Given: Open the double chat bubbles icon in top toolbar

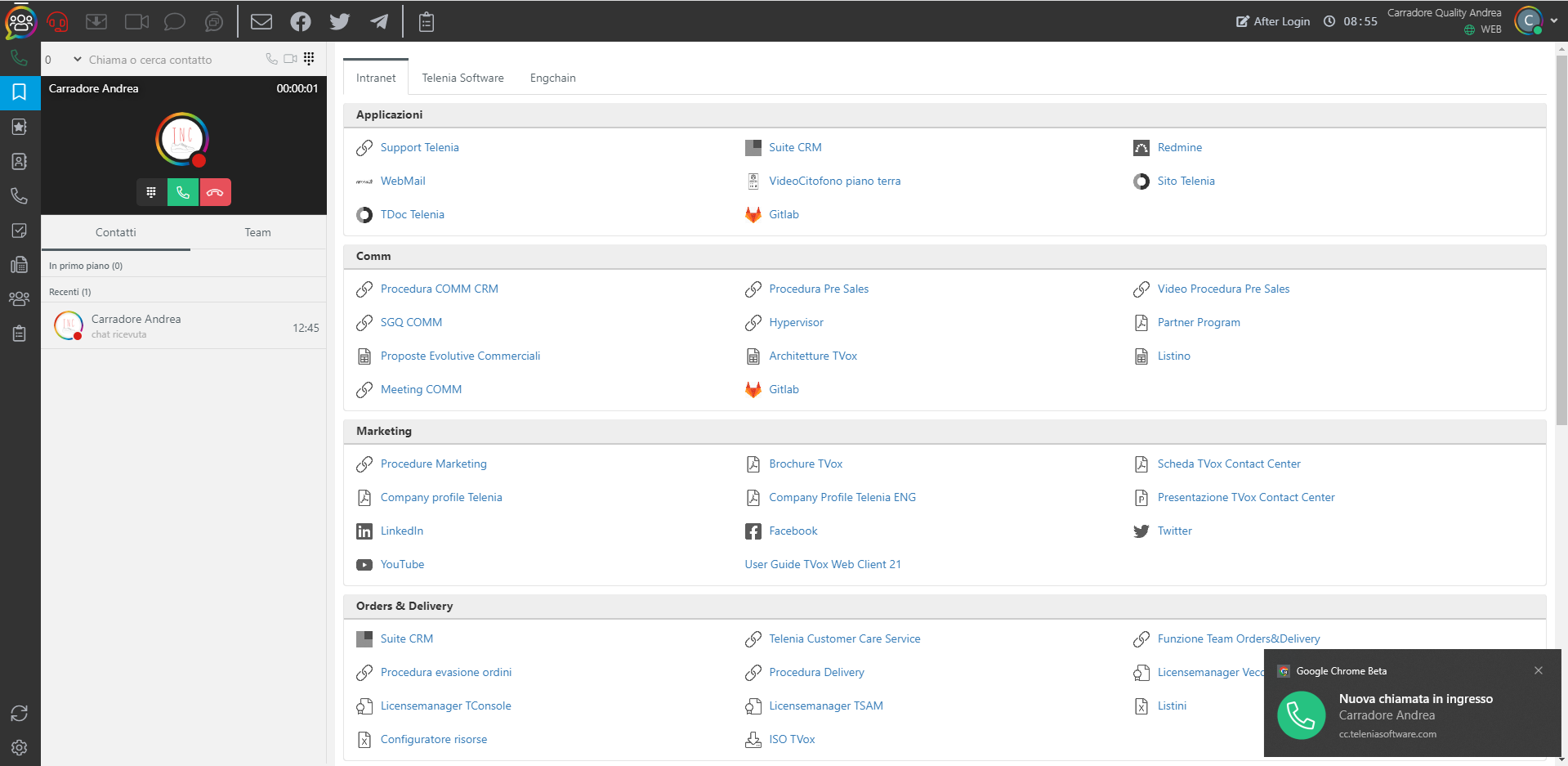Looking at the screenshot, I should coord(214,22).
